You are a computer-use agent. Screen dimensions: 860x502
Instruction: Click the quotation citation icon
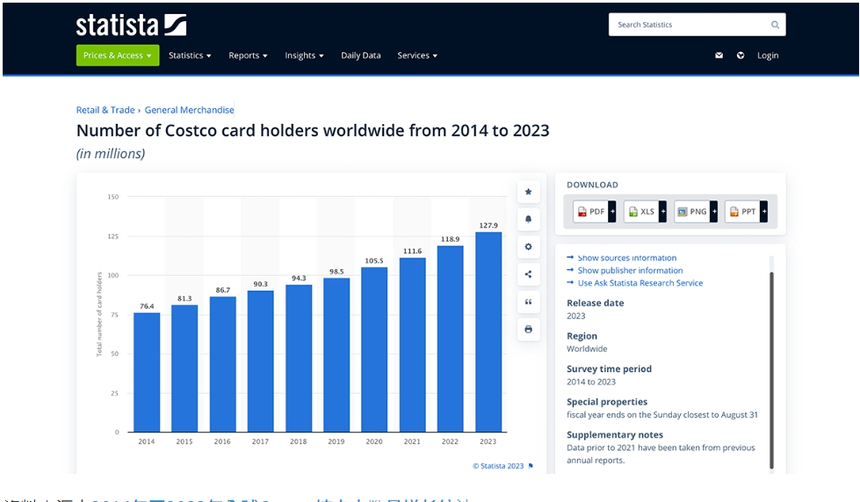528,302
